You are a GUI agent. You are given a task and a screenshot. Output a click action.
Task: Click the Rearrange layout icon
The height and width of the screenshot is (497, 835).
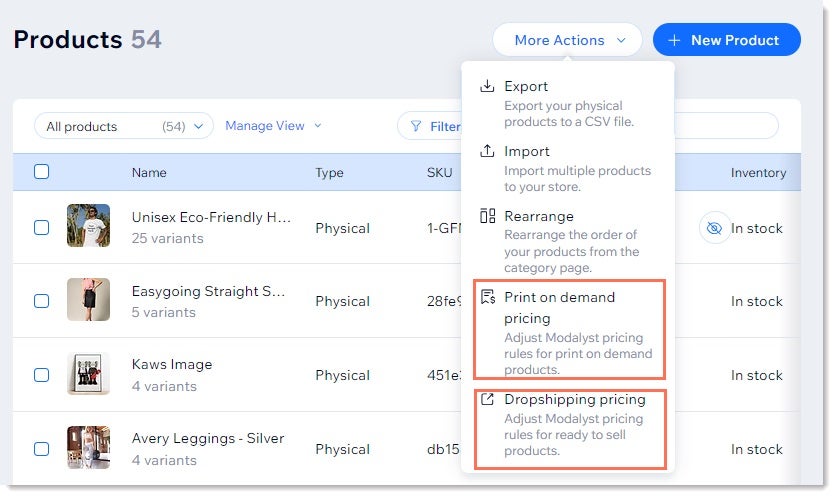(x=488, y=217)
